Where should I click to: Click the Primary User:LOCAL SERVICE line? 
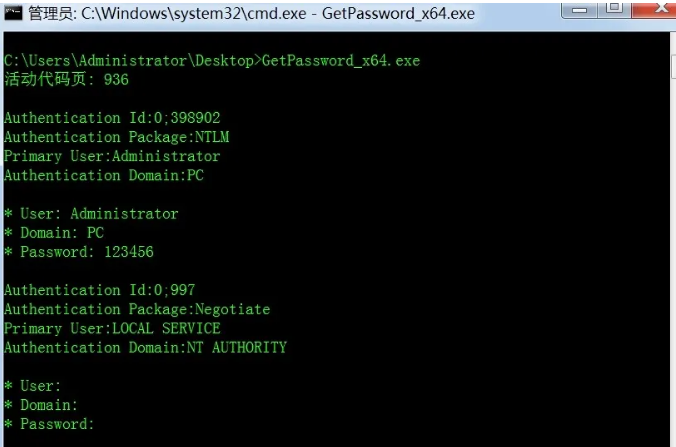coord(112,328)
